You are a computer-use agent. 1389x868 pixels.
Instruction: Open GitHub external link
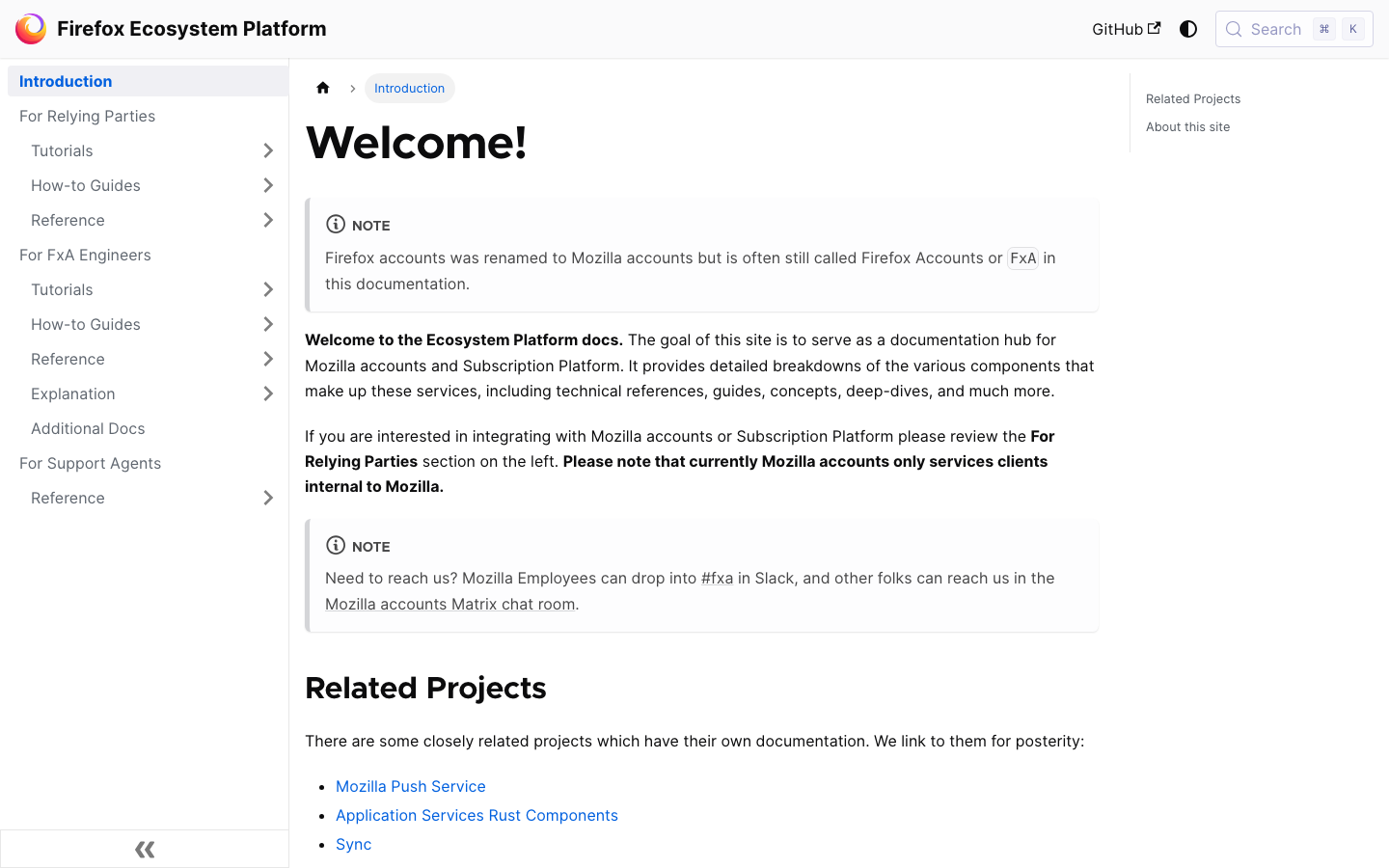(1126, 29)
